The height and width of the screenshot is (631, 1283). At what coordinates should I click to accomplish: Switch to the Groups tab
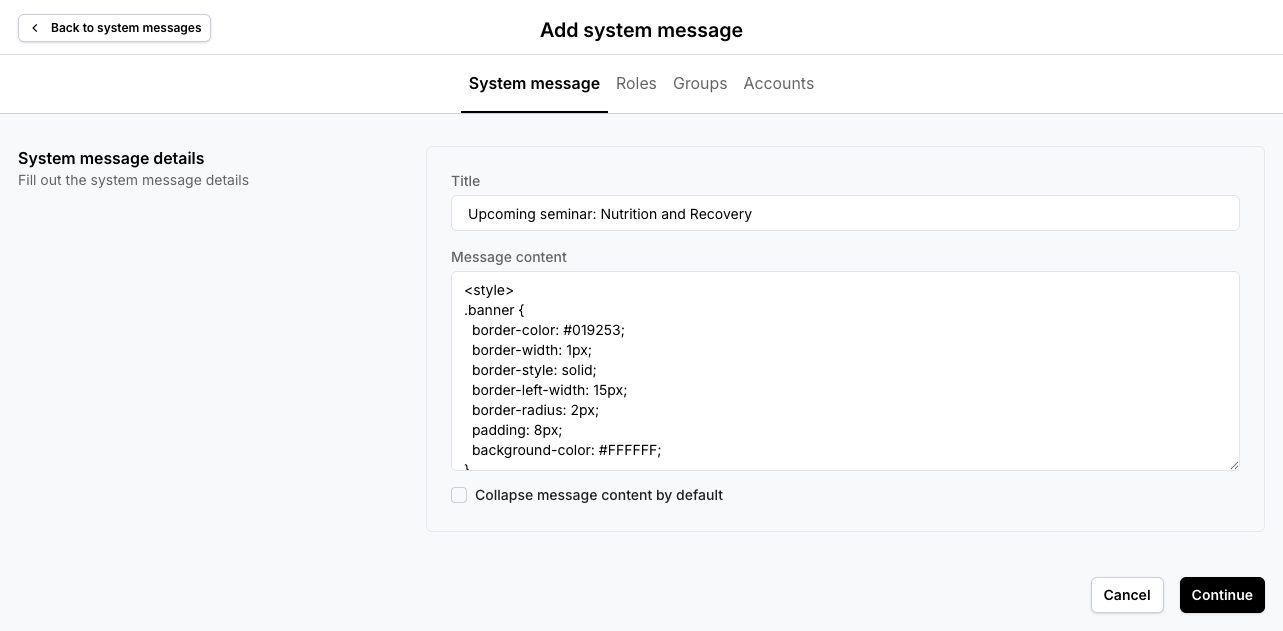click(x=700, y=84)
